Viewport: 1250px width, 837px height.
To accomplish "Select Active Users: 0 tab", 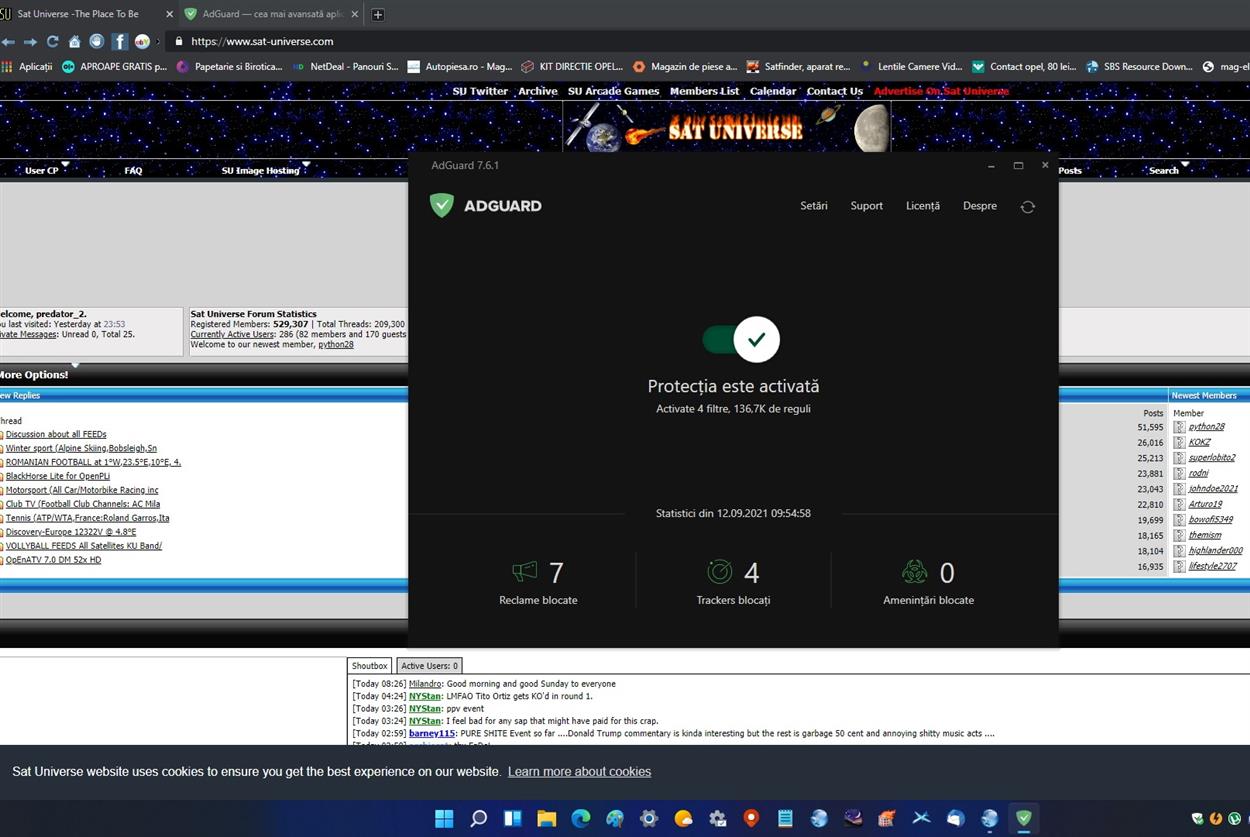I will [x=429, y=666].
